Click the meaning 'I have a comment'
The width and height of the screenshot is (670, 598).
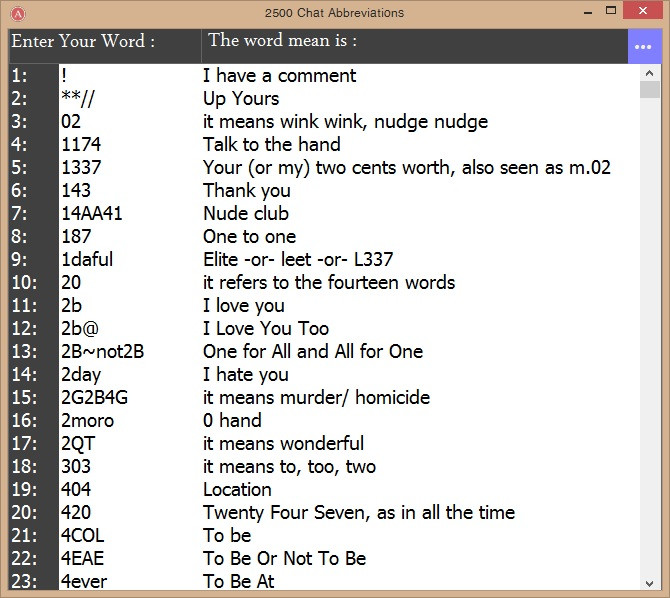[279, 76]
